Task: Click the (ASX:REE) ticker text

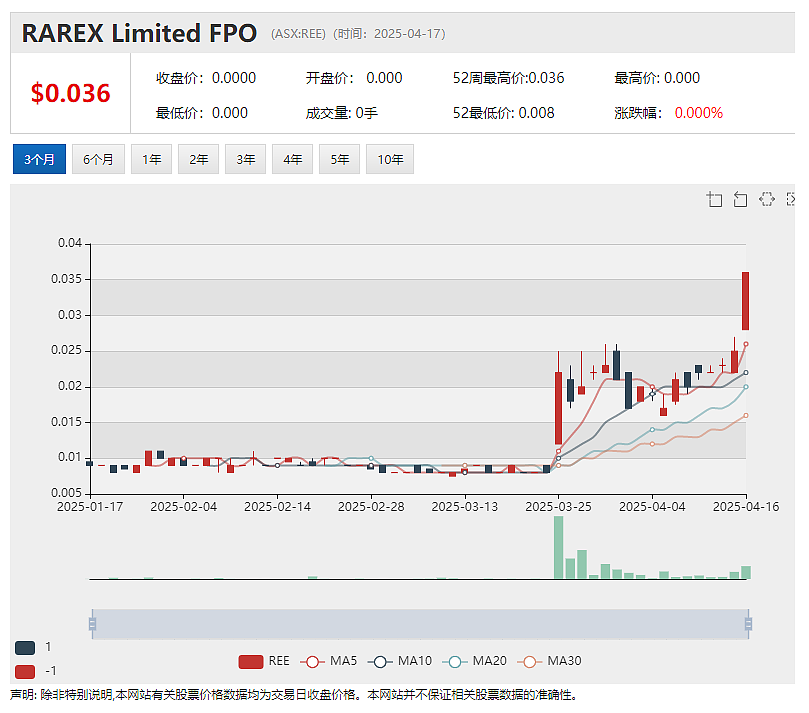Action: pos(298,34)
